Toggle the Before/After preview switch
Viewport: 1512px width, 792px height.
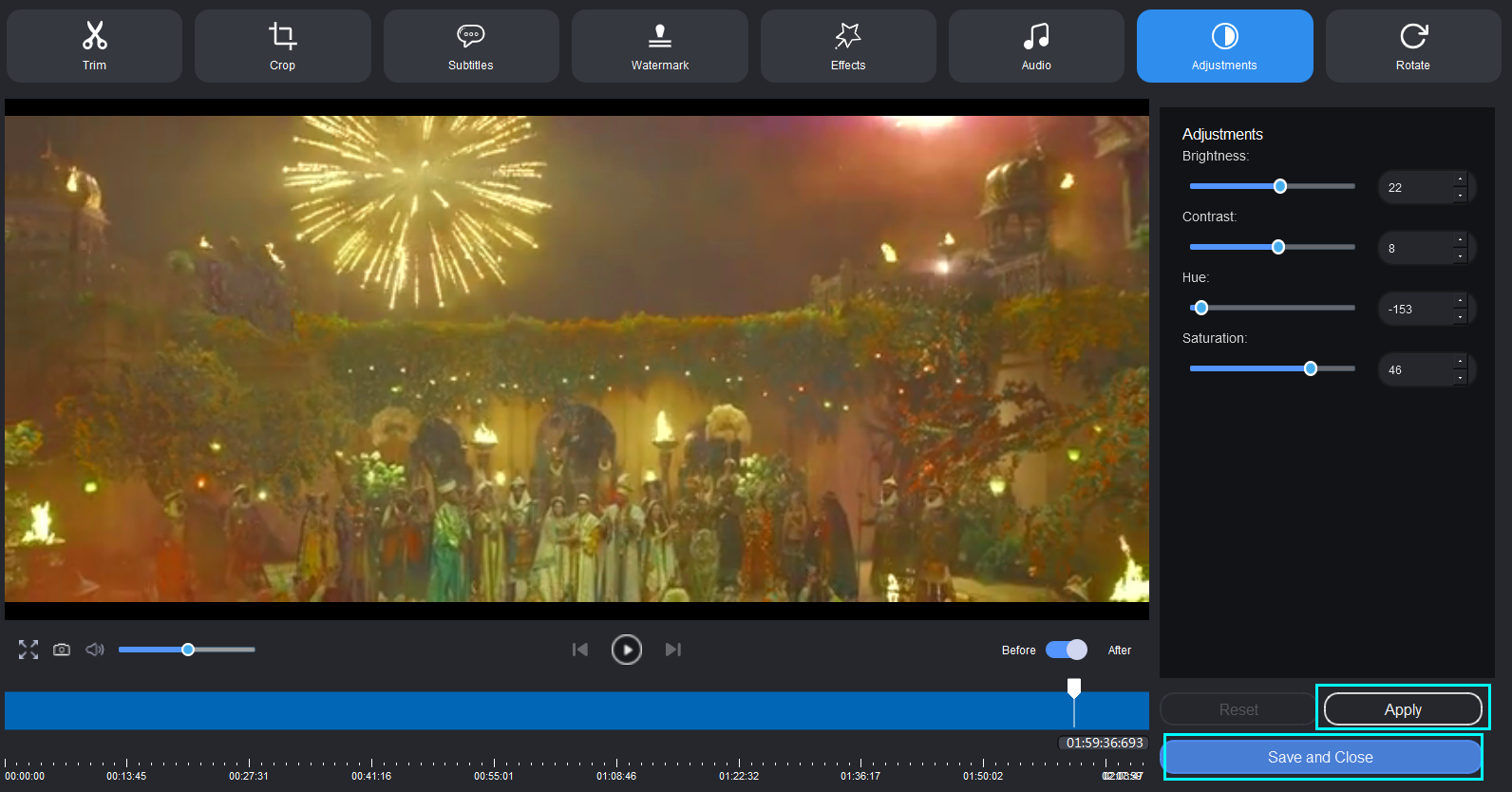[x=1067, y=650]
